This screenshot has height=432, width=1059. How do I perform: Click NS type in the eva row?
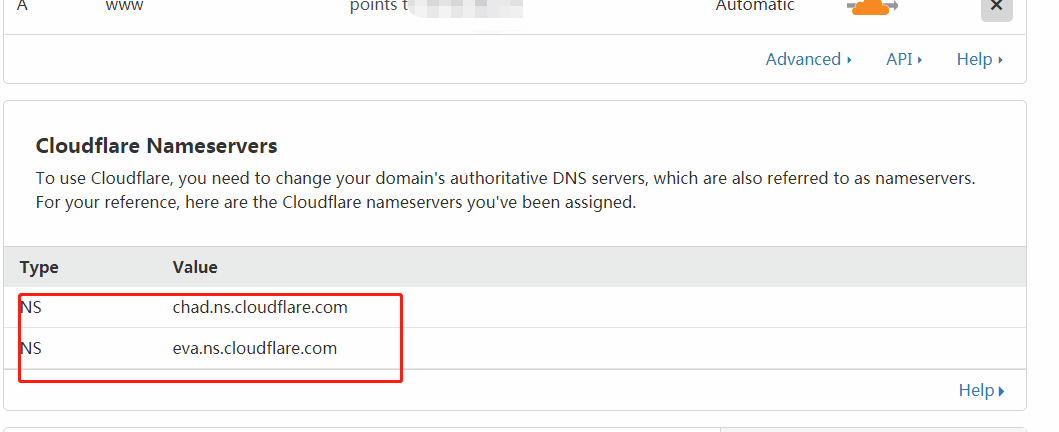coord(31,348)
